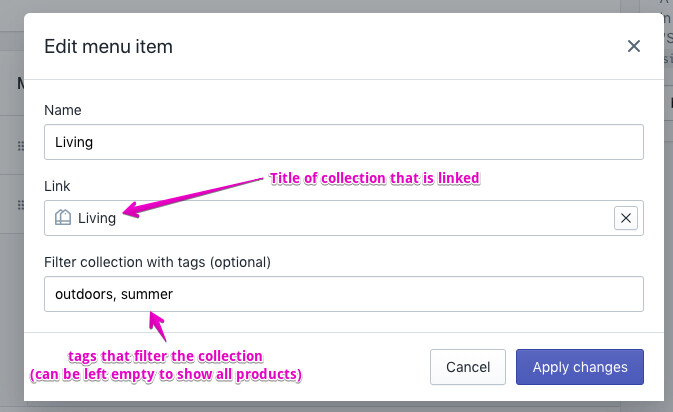Viewport: 673px width, 412px height.
Task: Click Cancel to discard edits
Action: (468, 367)
